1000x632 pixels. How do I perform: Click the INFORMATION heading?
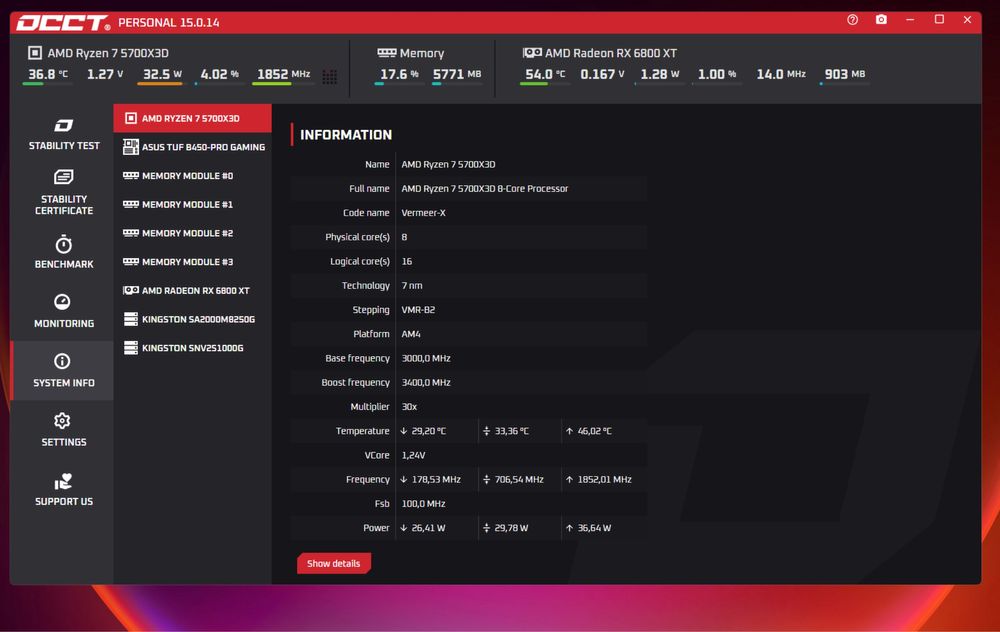(346, 135)
